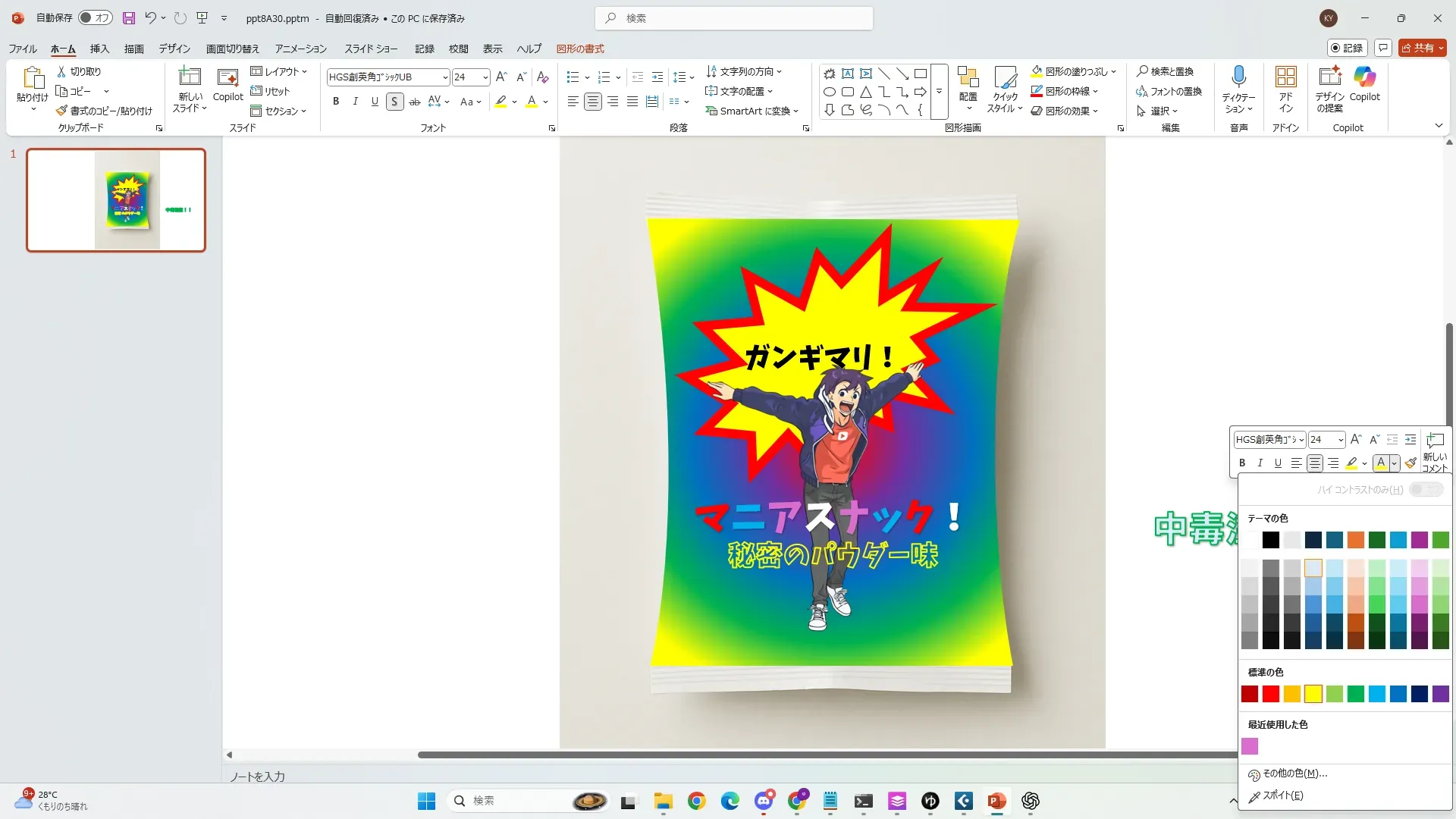The height and width of the screenshot is (819, 1456).
Task: Expand the Text Direction dropdown
Action: [x=745, y=71]
